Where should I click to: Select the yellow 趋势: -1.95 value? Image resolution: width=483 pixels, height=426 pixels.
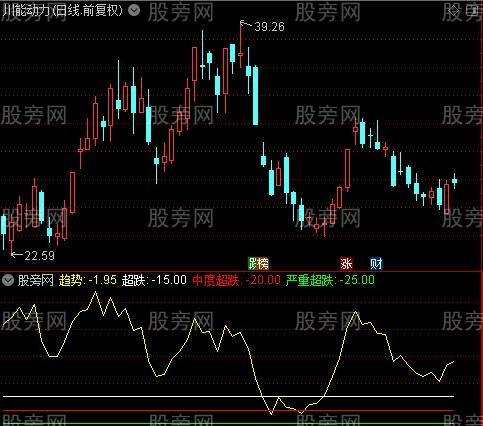tap(88, 280)
